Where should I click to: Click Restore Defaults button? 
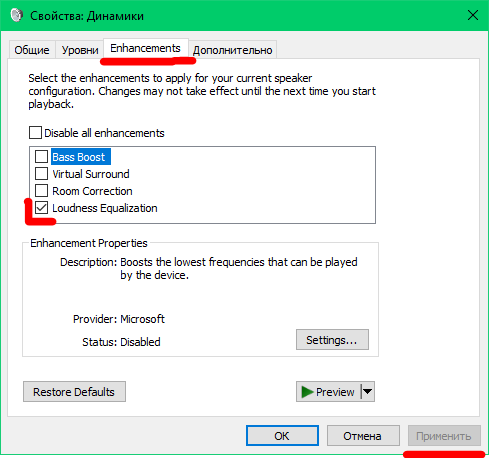point(74,392)
